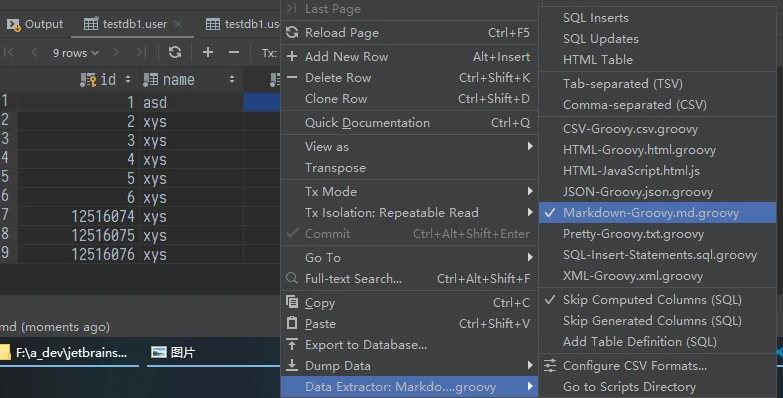Go to next page arrow in grid toolbar
This screenshot has width=783, height=398.
click(116, 52)
